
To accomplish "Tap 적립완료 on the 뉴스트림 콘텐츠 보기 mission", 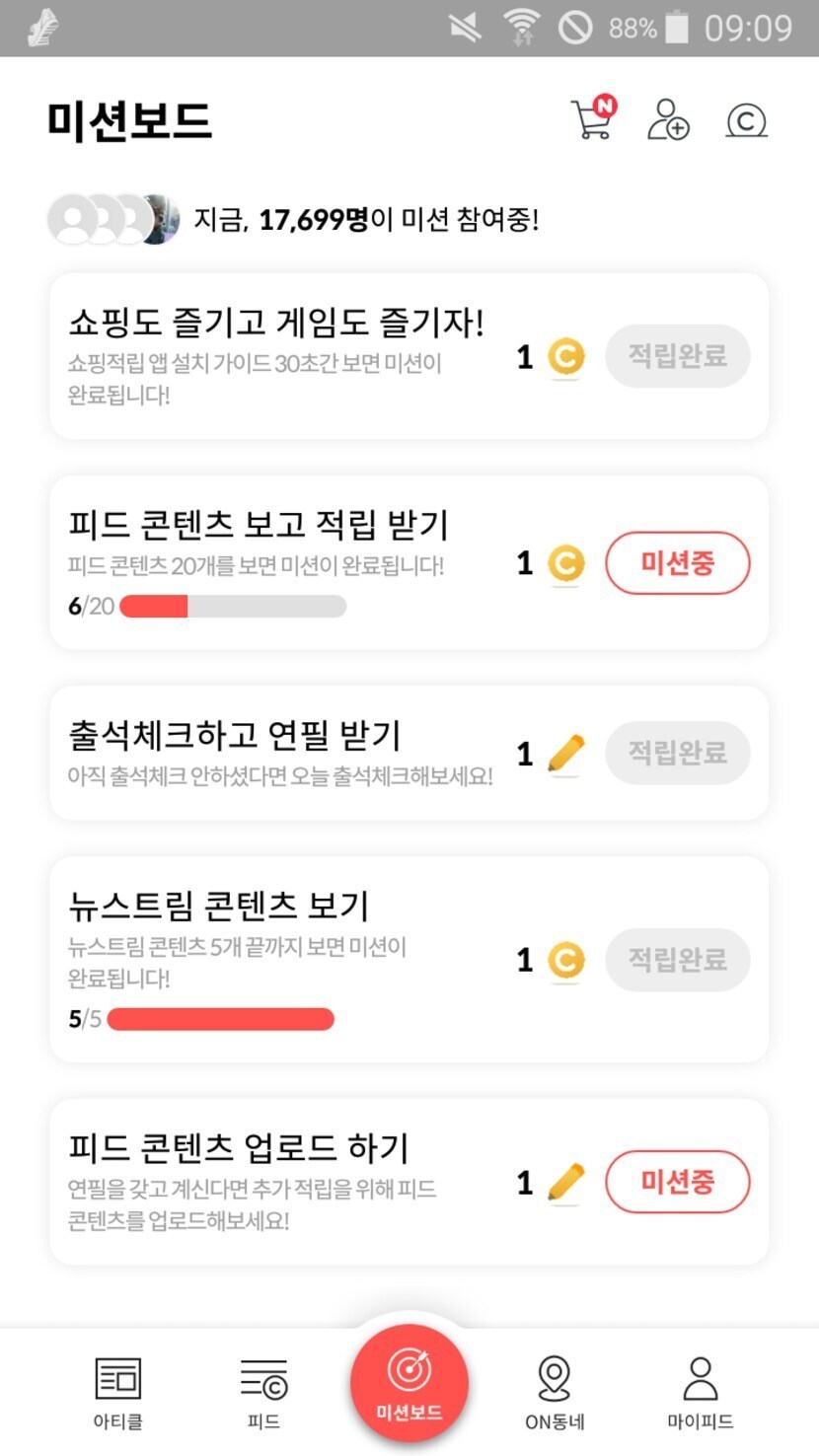I will pyautogui.click(x=677, y=960).
